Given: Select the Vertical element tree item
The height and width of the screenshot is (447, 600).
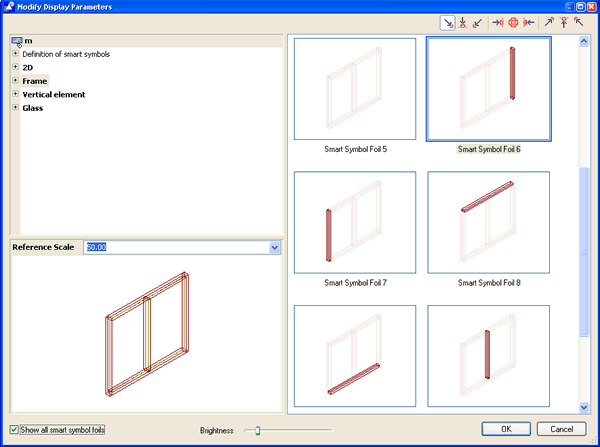Looking at the screenshot, I should [54, 95].
